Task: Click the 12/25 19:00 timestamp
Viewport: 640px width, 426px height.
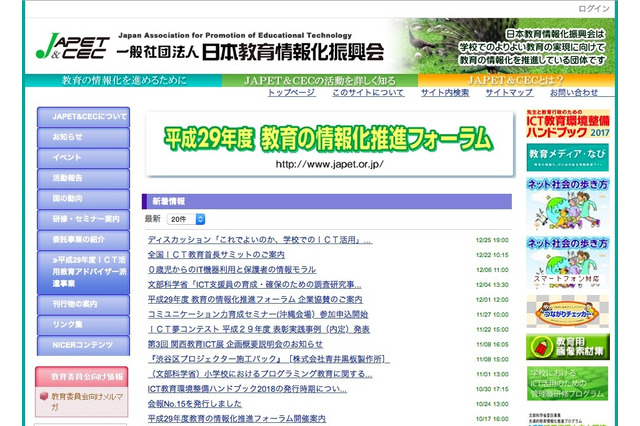Action: pyautogui.click(x=492, y=240)
